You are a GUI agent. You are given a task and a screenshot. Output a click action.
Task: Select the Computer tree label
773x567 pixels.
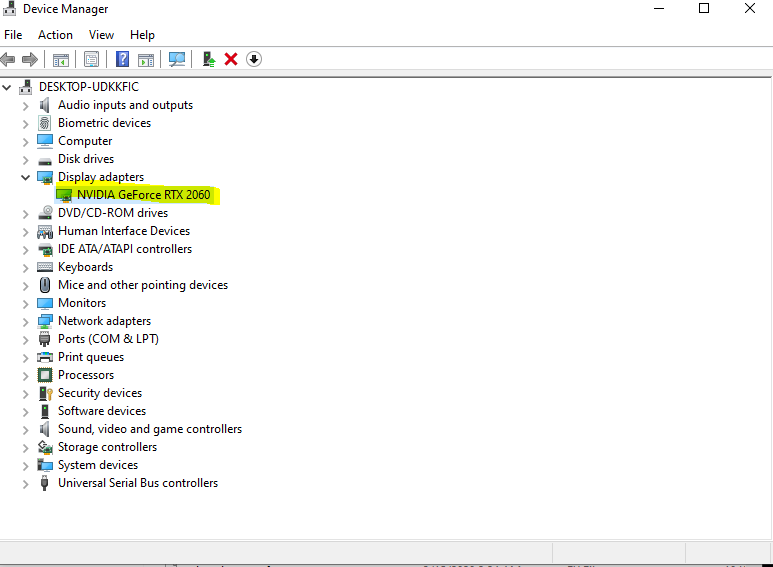[x=85, y=141]
